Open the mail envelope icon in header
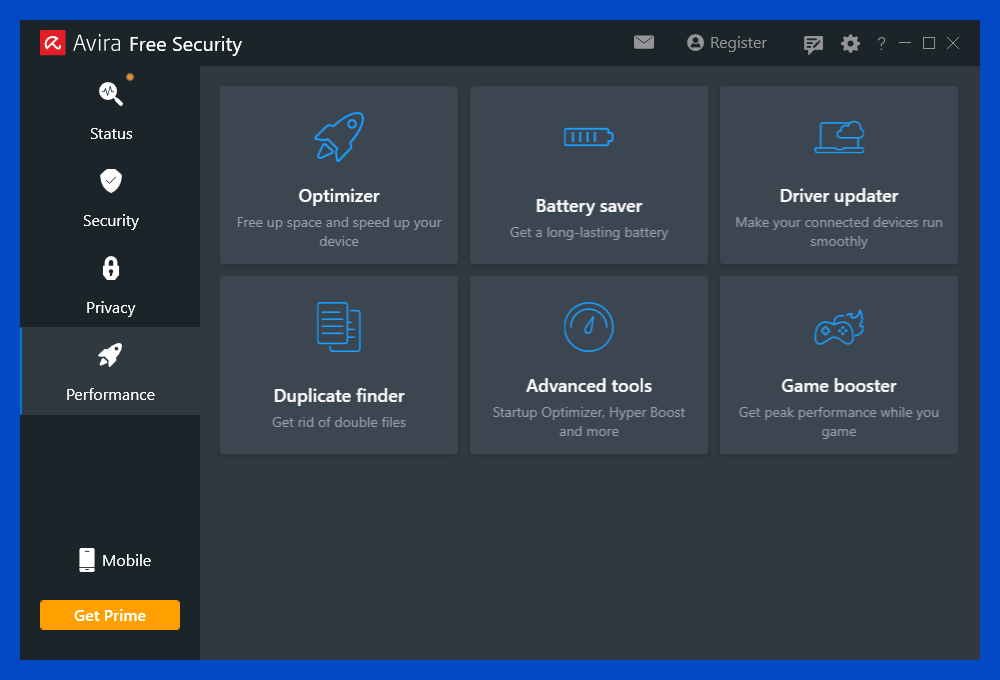This screenshot has width=1000, height=680. pos(644,43)
